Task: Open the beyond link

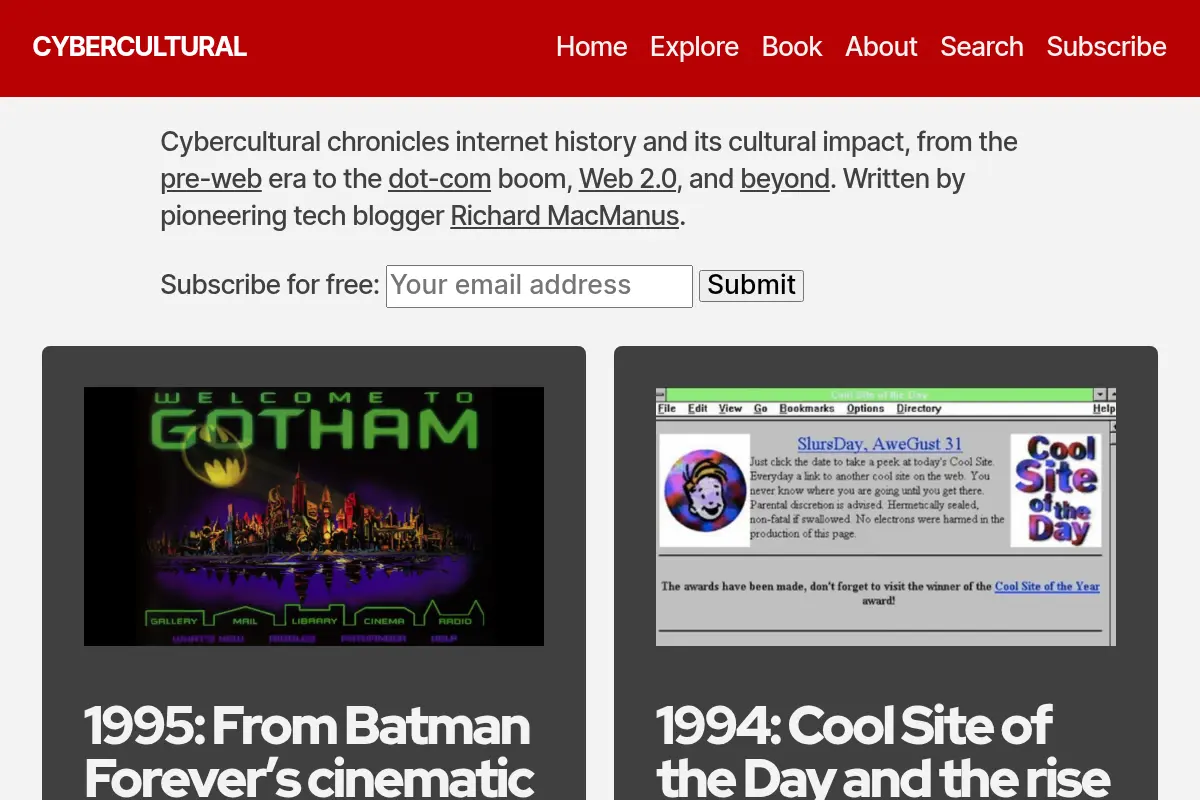Action: click(x=785, y=179)
